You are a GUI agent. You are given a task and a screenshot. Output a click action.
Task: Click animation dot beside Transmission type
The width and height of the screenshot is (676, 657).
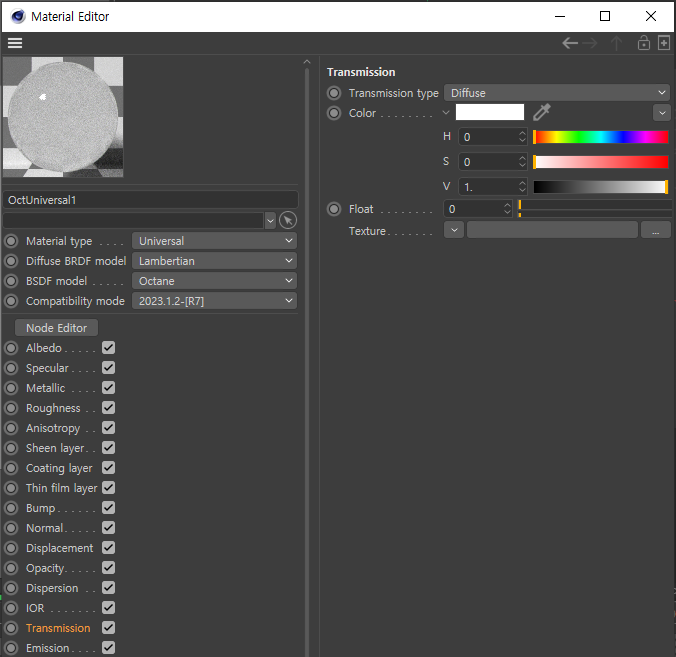334,93
